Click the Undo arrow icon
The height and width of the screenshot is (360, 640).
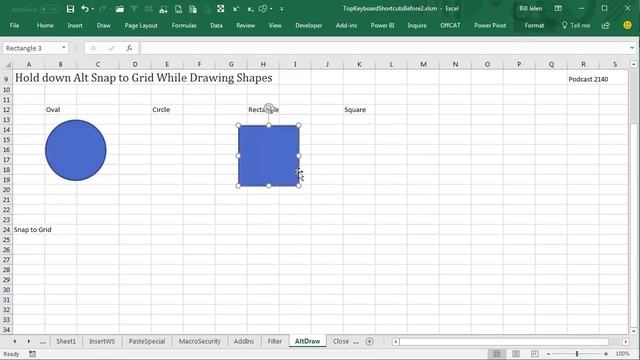tap(84, 9)
